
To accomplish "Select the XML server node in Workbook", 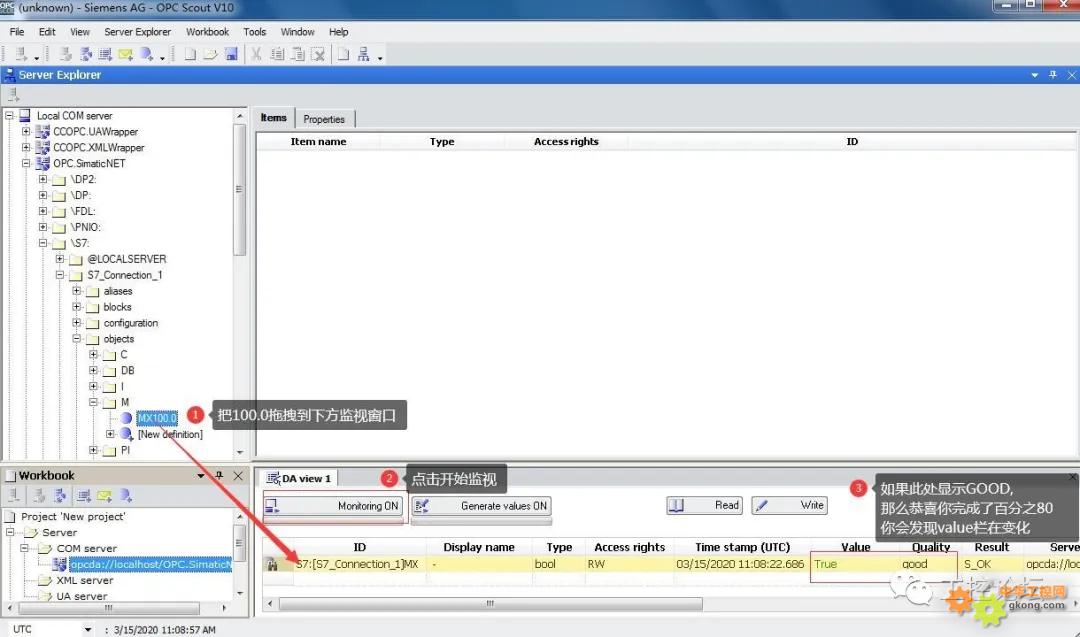I will 85,581.
